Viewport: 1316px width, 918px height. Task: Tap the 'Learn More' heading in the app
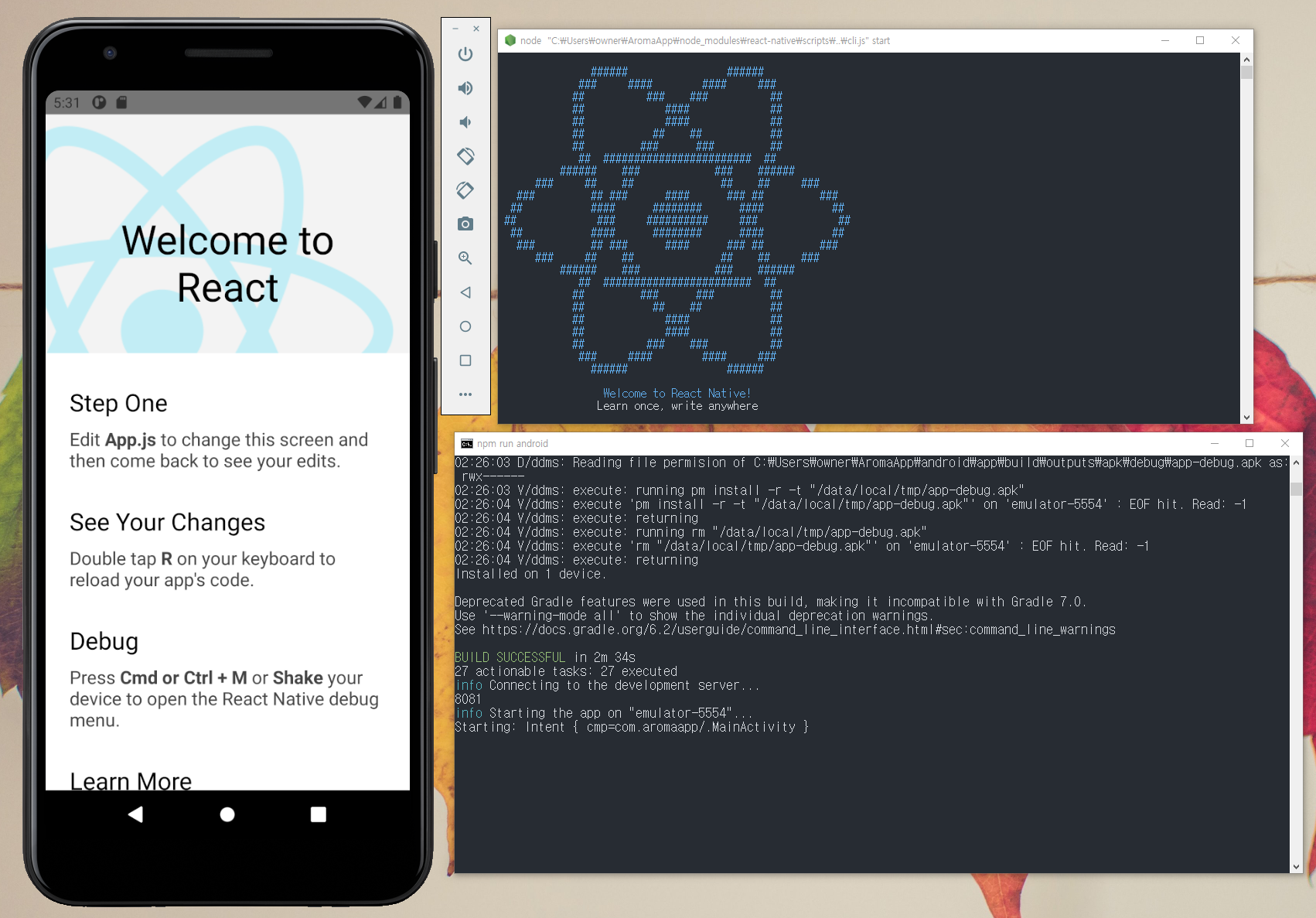[x=131, y=780]
